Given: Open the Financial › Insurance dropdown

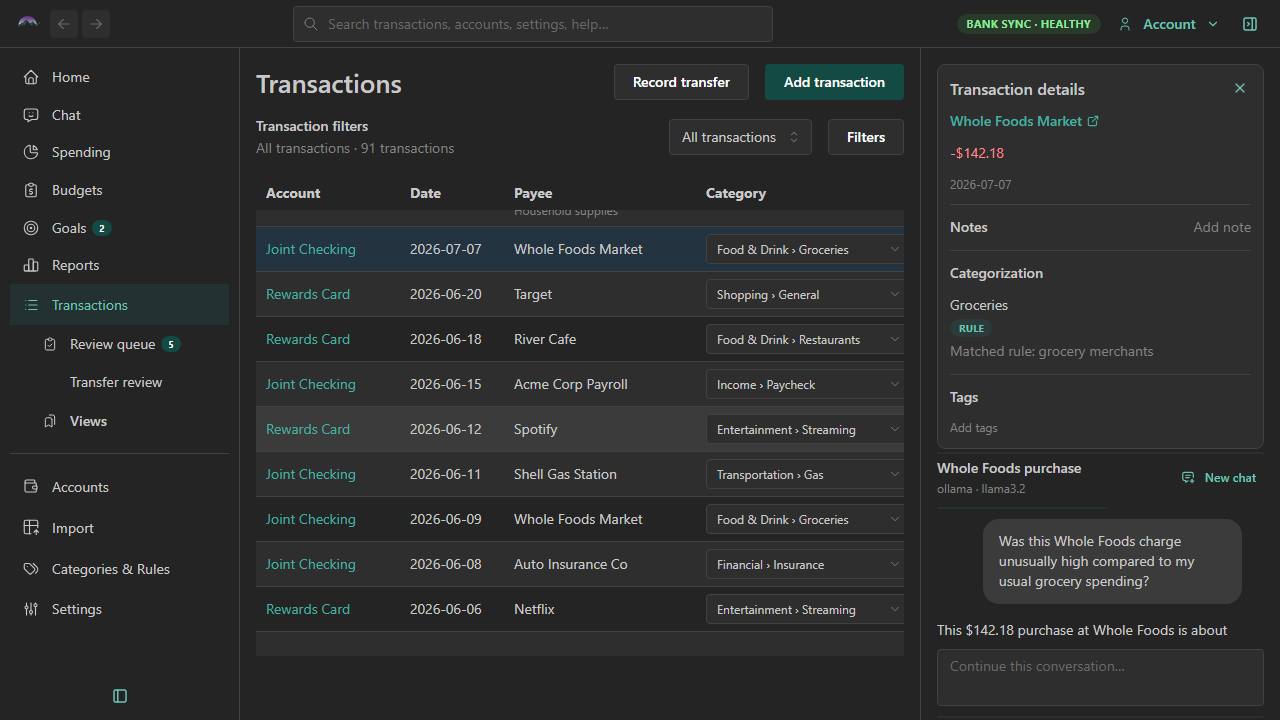Looking at the screenshot, I should (806, 564).
